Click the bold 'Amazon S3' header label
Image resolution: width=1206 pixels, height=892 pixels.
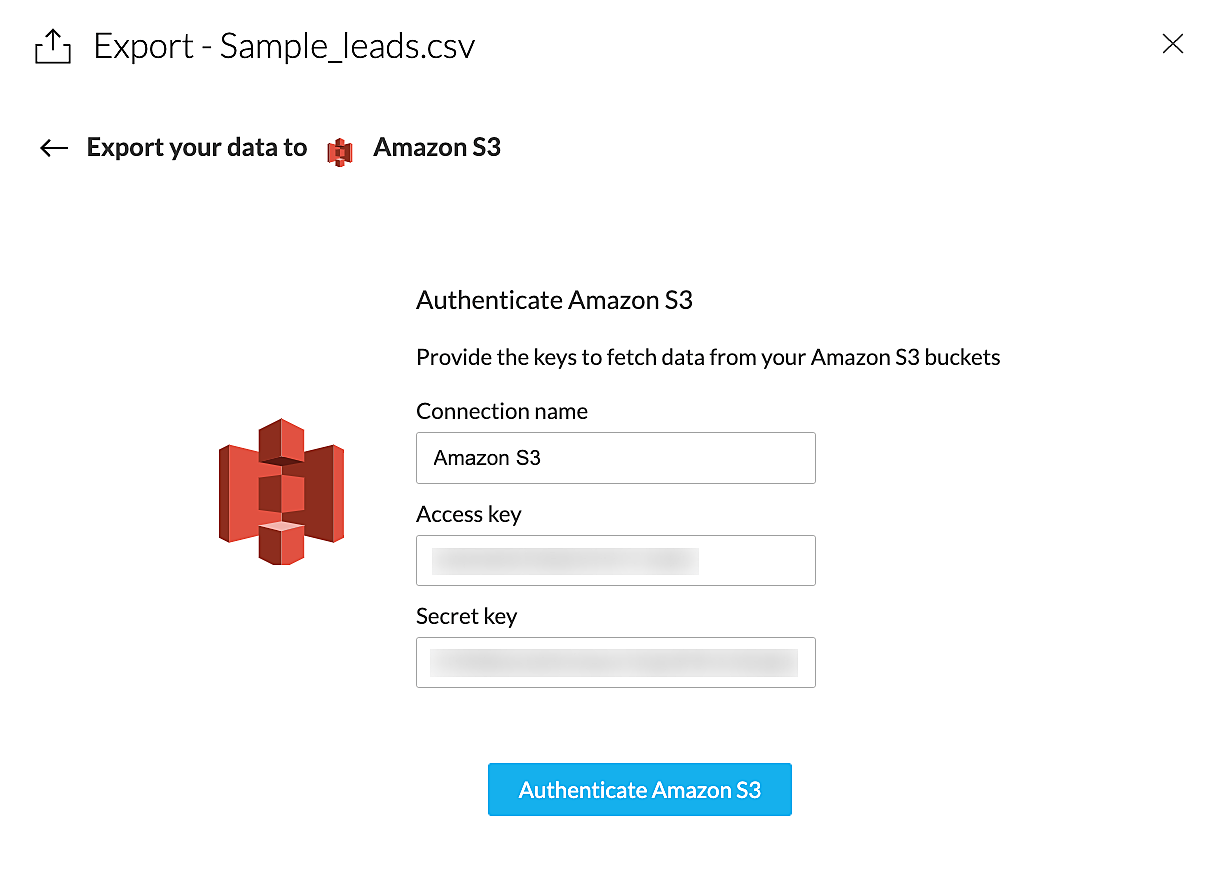point(437,148)
